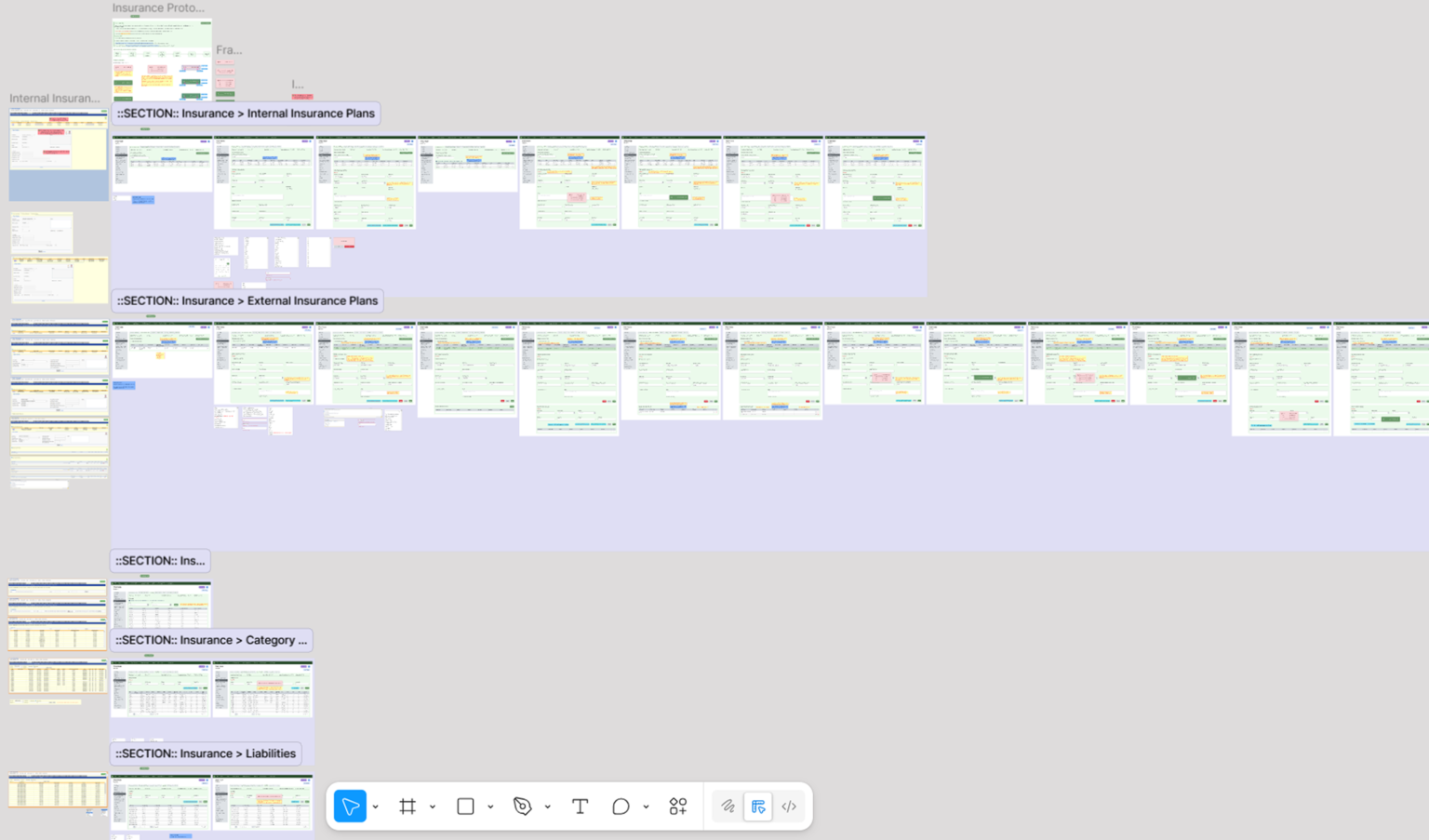Select the Rectangle shape tool
The height and width of the screenshot is (840, 1429).
(465, 807)
